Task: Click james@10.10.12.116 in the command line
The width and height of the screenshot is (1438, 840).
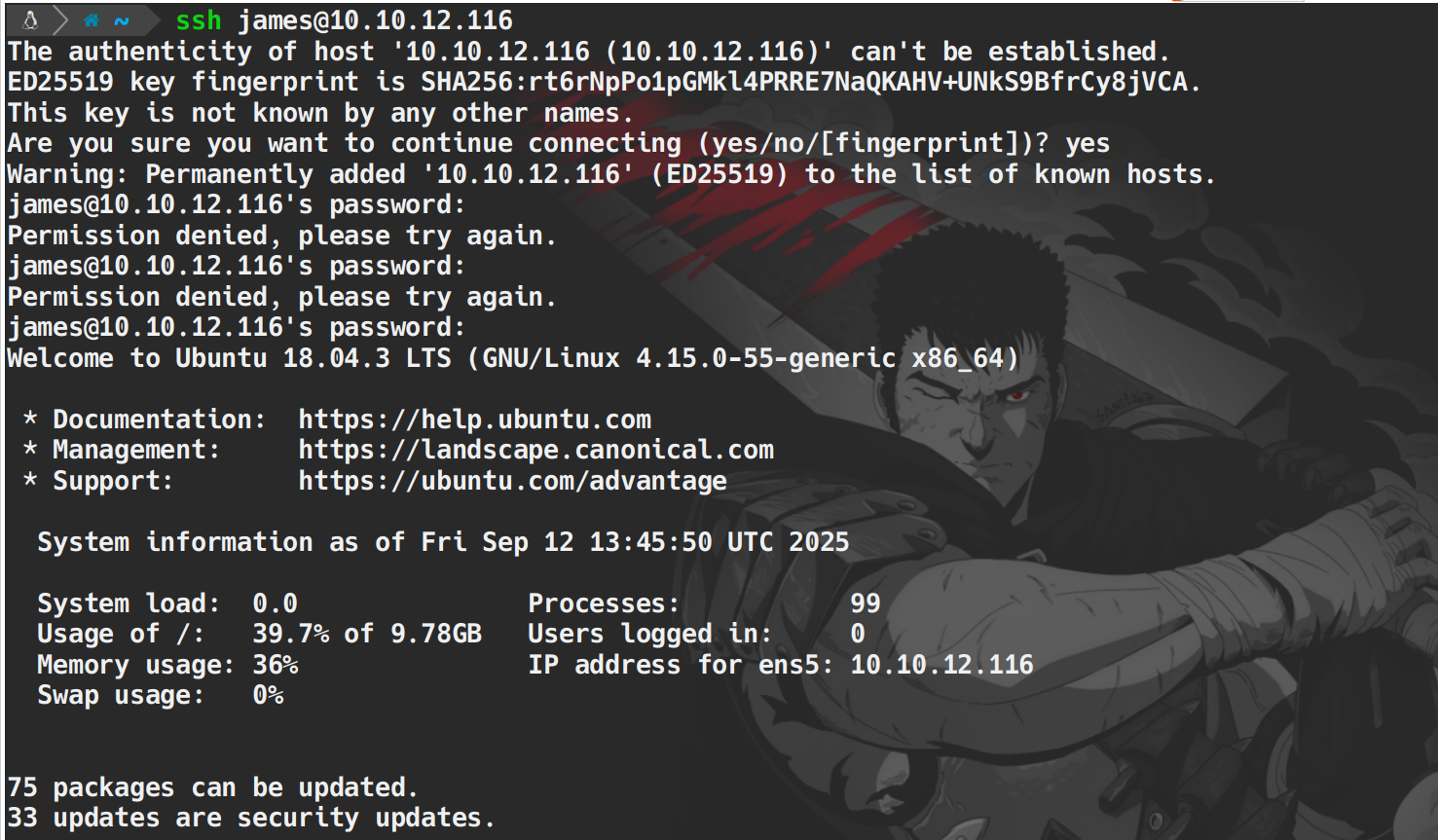Action: coord(375,20)
